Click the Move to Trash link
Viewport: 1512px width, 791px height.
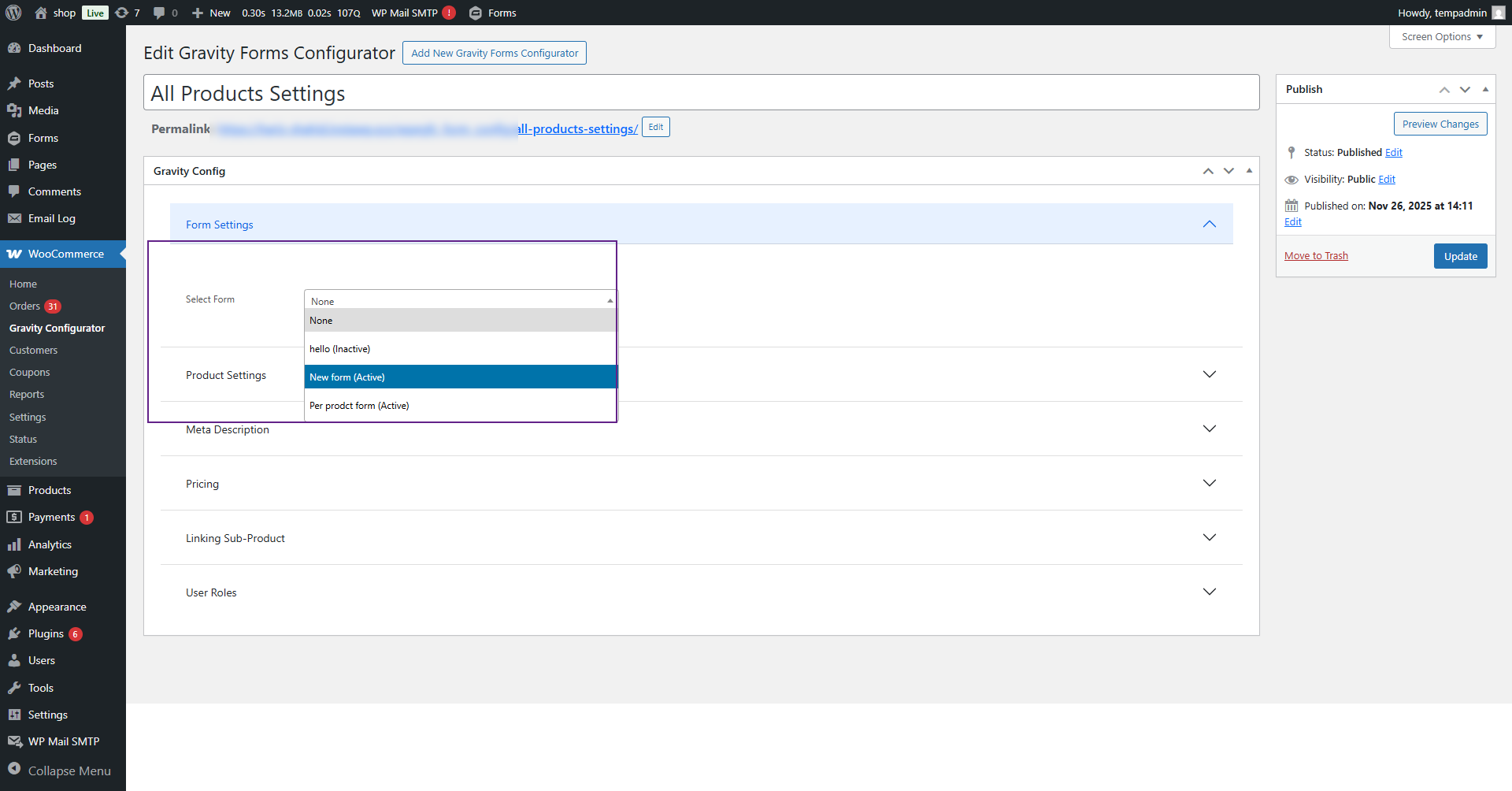(1316, 256)
